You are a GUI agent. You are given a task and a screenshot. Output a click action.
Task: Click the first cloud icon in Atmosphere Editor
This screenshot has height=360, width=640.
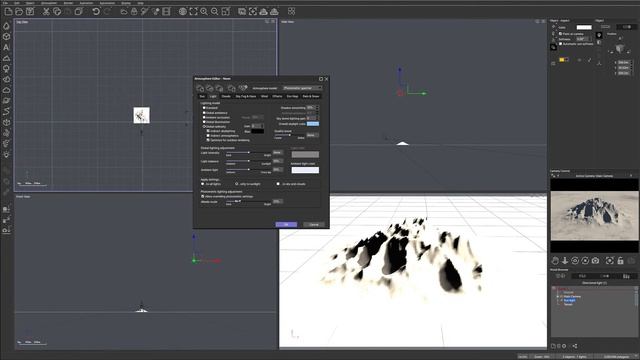point(200,88)
